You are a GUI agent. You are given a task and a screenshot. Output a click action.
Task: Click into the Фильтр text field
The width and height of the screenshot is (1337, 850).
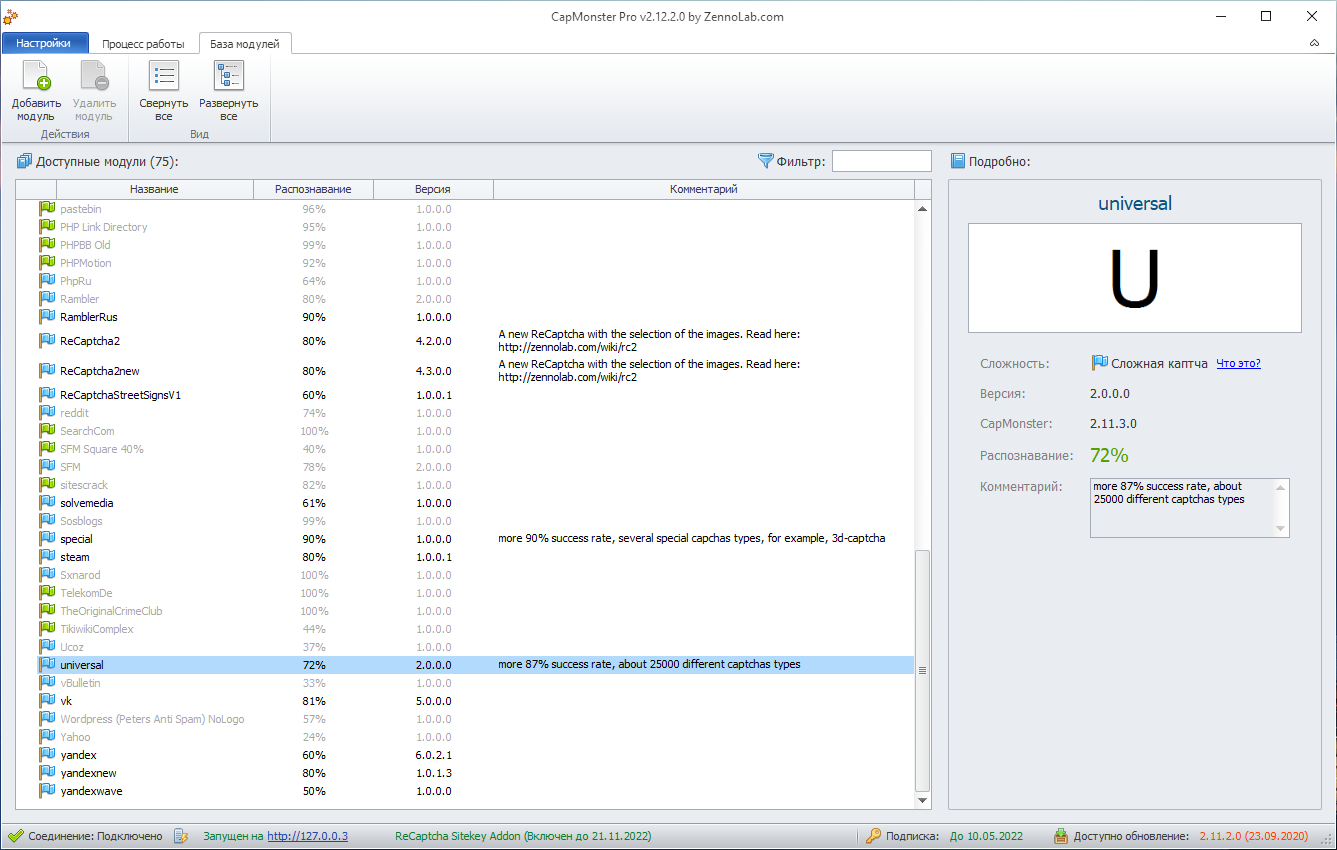(x=881, y=161)
